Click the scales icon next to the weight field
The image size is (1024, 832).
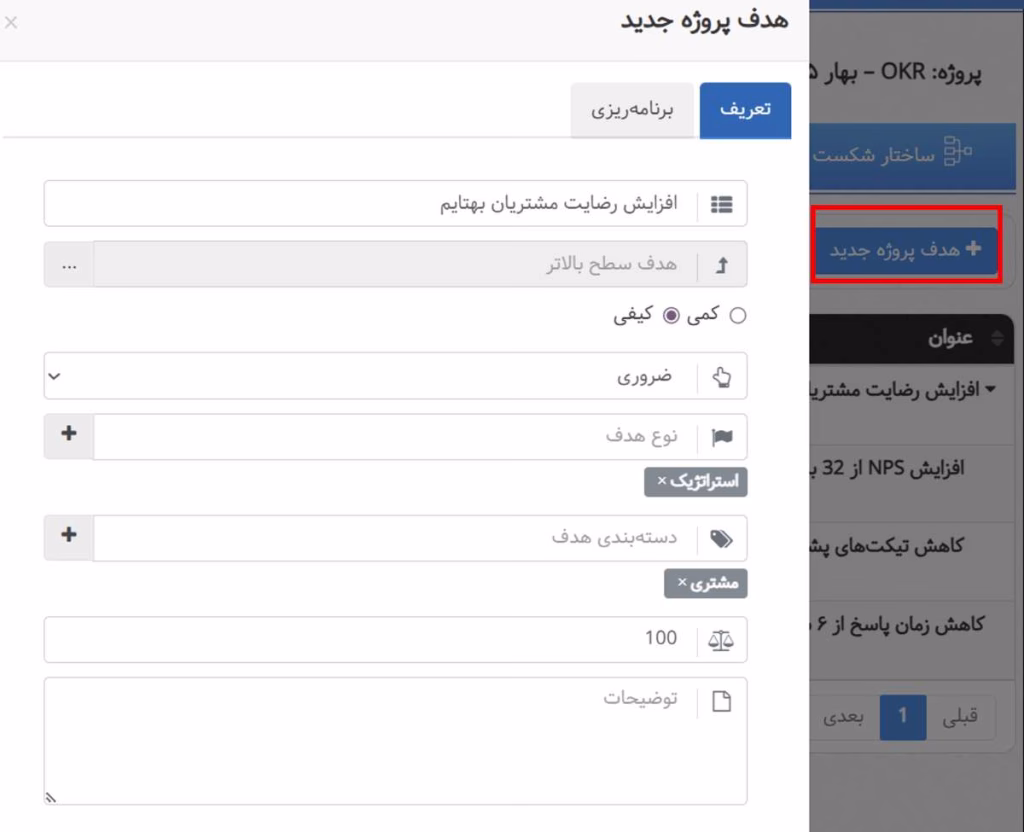coord(722,639)
